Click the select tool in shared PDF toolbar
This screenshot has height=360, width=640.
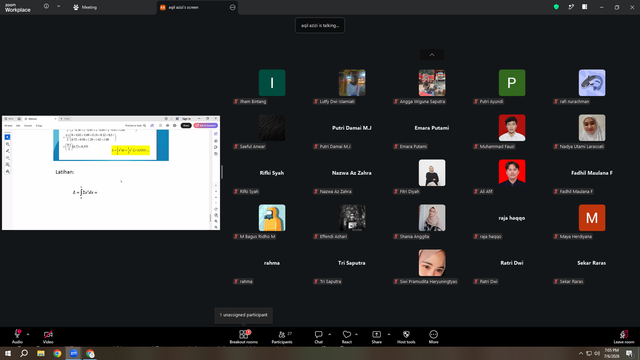click(x=7, y=137)
